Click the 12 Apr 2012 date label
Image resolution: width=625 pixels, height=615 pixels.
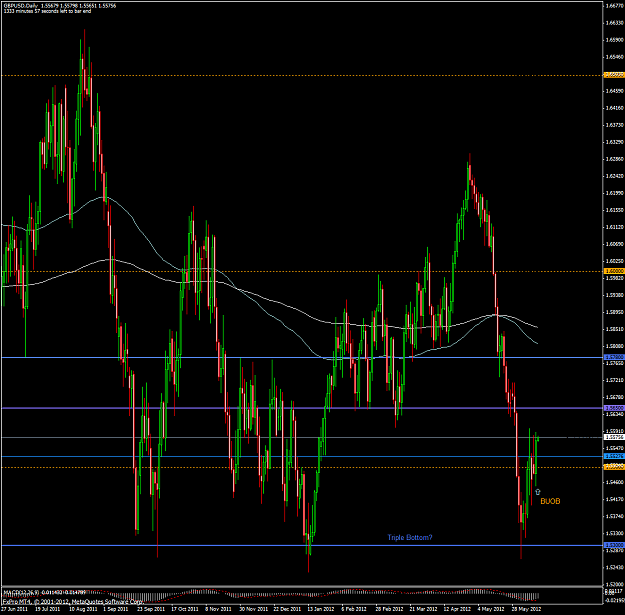coord(457,609)
